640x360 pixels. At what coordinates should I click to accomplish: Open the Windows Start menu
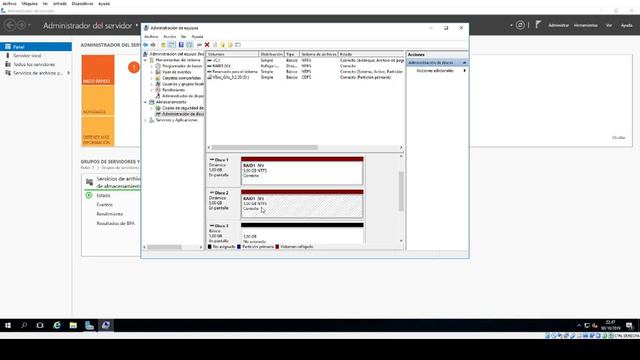(8, 325)
